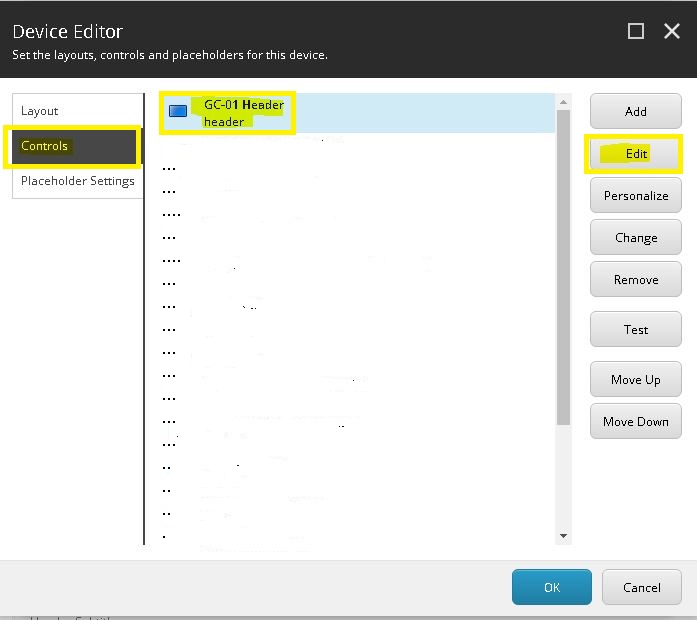Click the controls list scrollbar thumb
The height and width of the screenshot is (620, 697).
tap(563, 268)
